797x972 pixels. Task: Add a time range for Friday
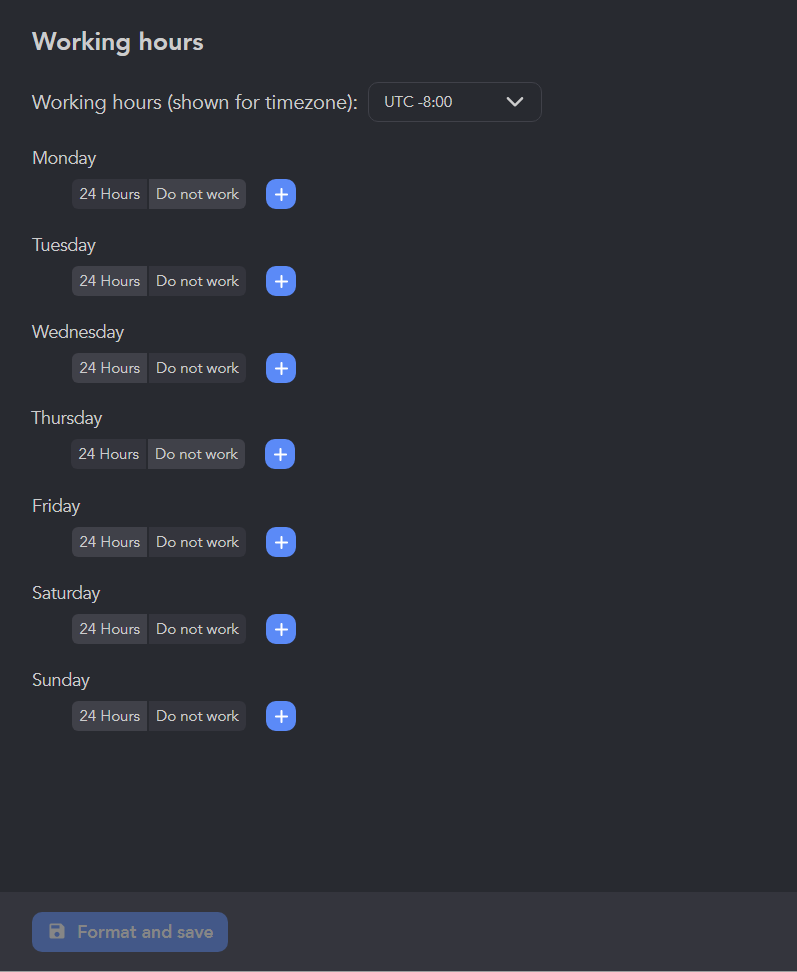click(x=281, y=542)
